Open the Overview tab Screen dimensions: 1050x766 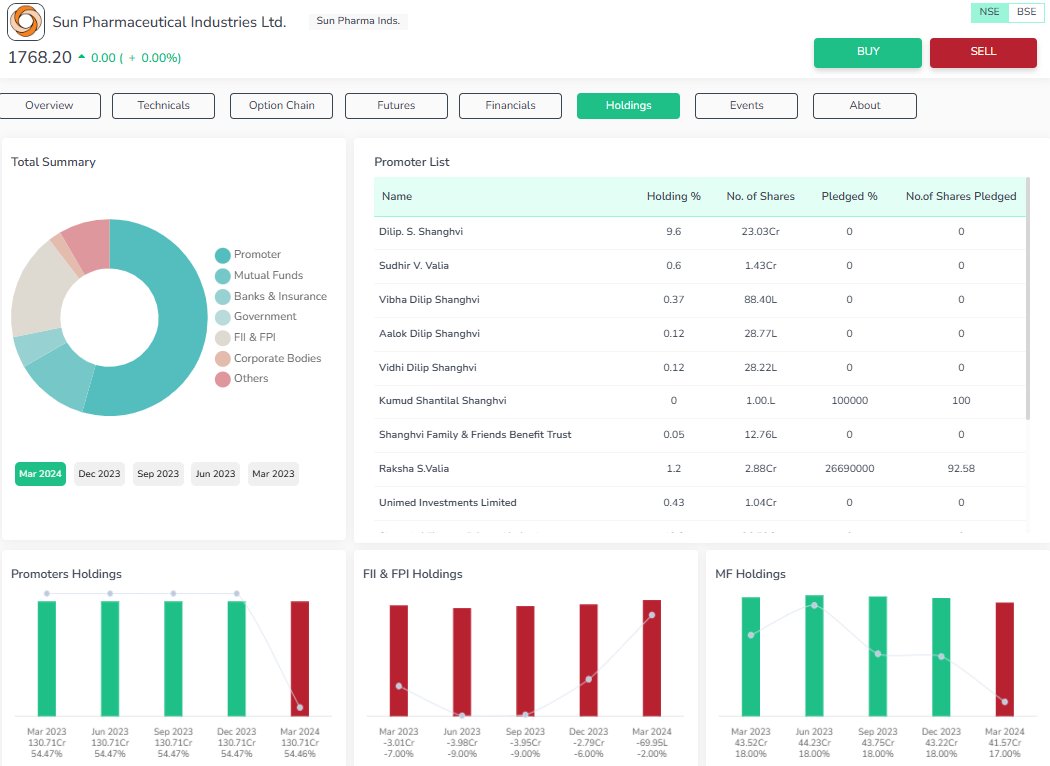point(50,106)
